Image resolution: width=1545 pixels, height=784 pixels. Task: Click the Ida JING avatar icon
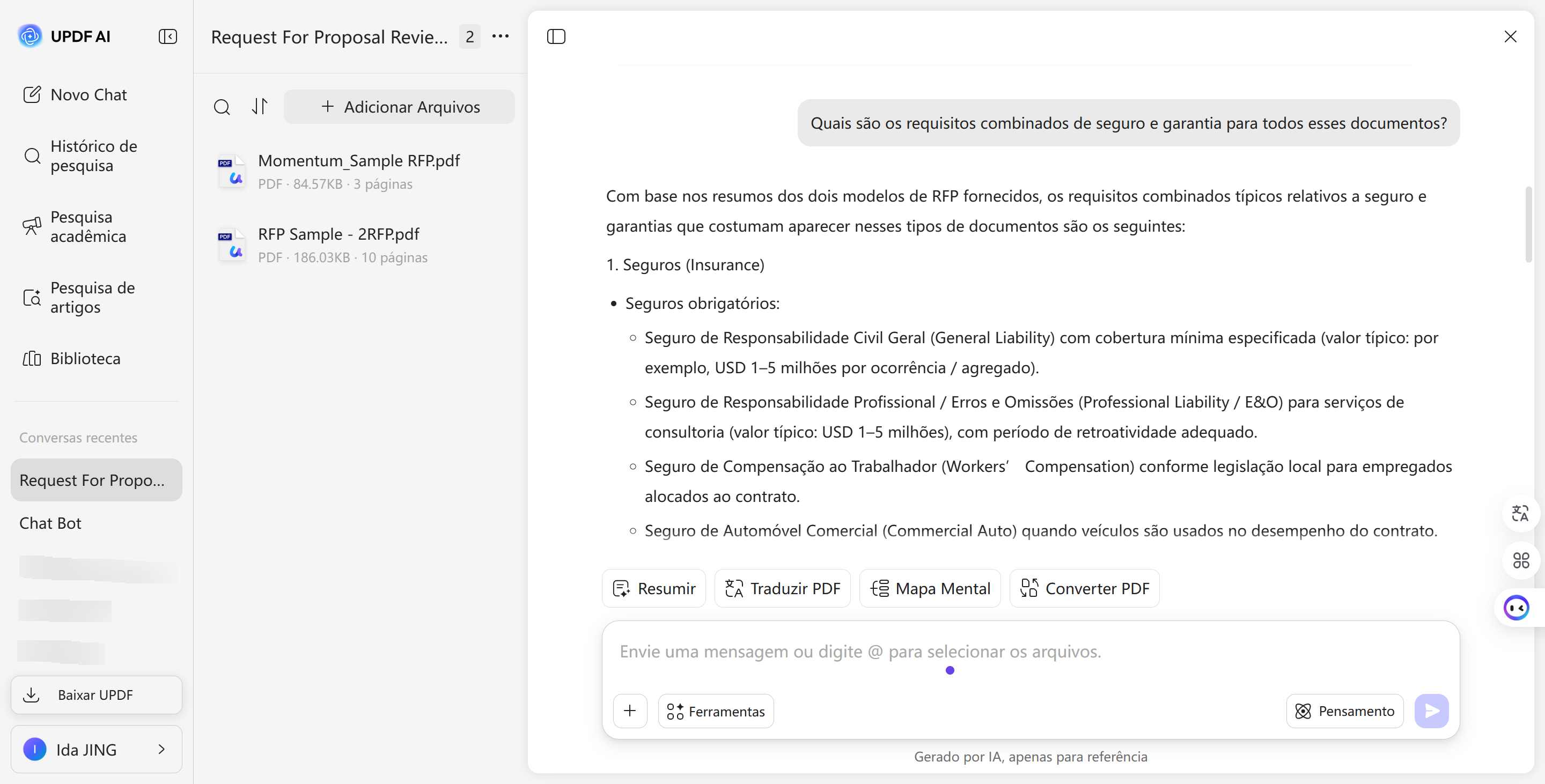pyautogui.click(x=35, y=749)
